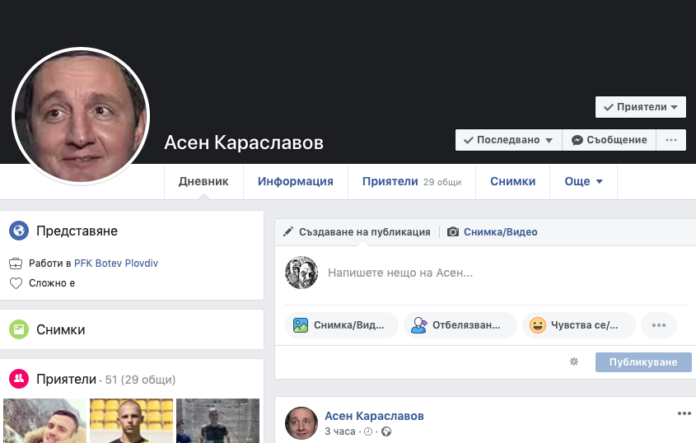Click the pink Приятели section icon
The image size is (696, 443).
pyautogui.click(x=19, y=379)
